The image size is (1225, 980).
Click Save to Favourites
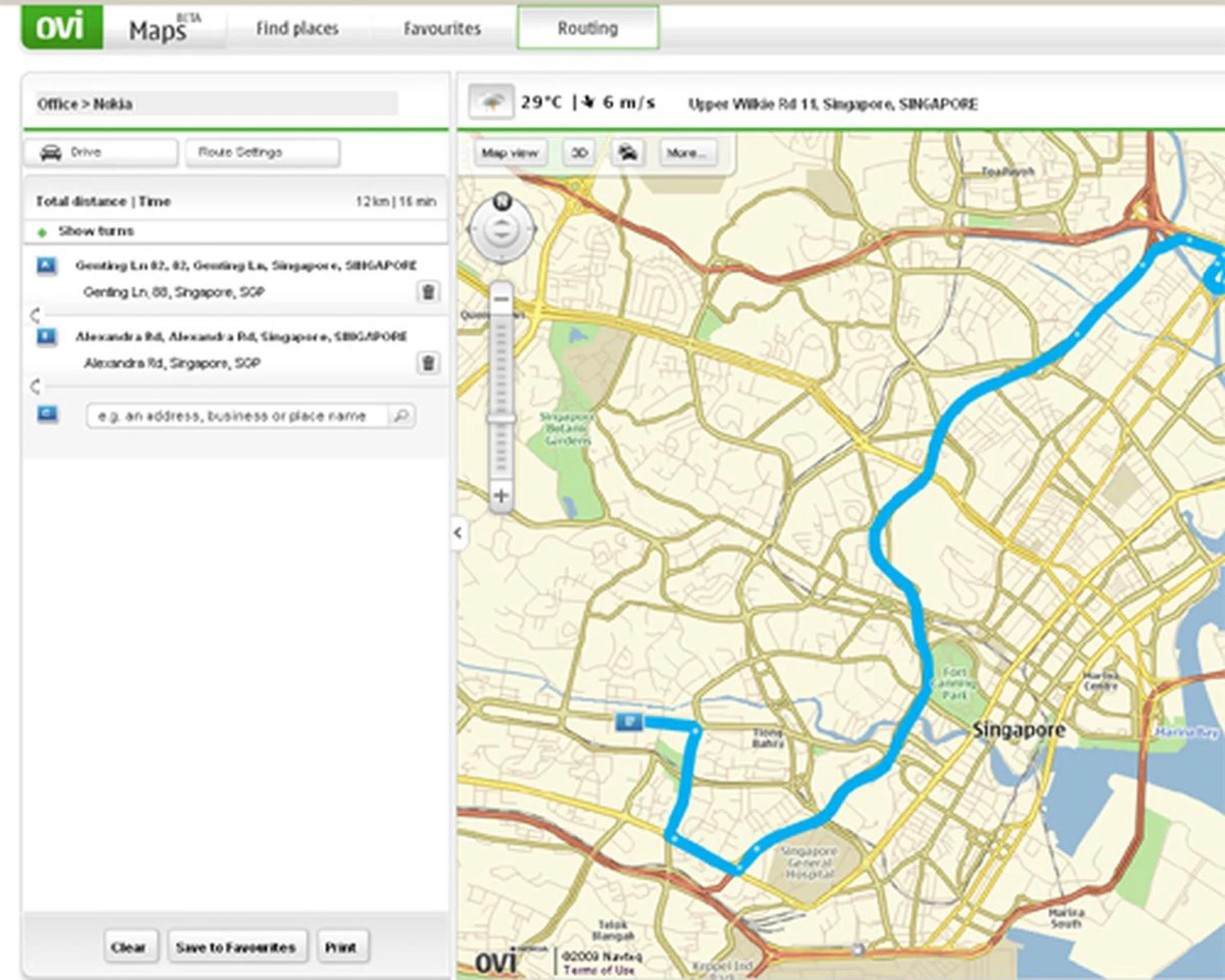(x=237, y=947)
